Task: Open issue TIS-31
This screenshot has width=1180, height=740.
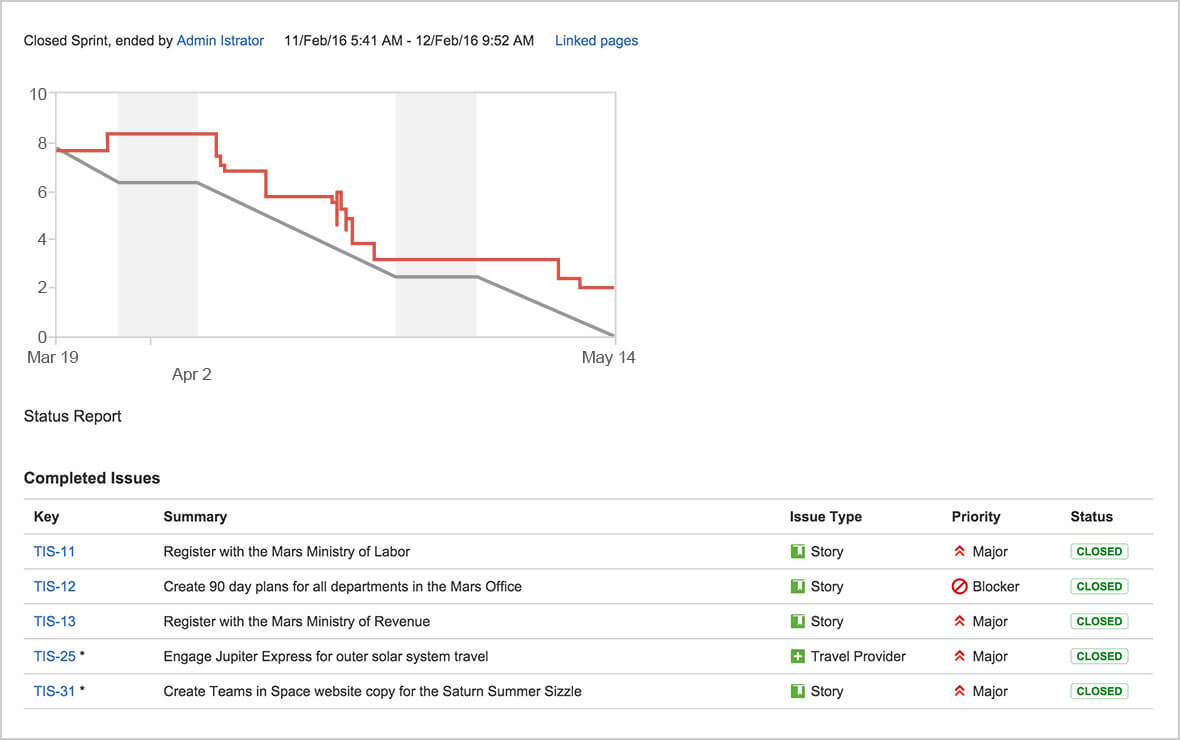Action: (54, 690)
